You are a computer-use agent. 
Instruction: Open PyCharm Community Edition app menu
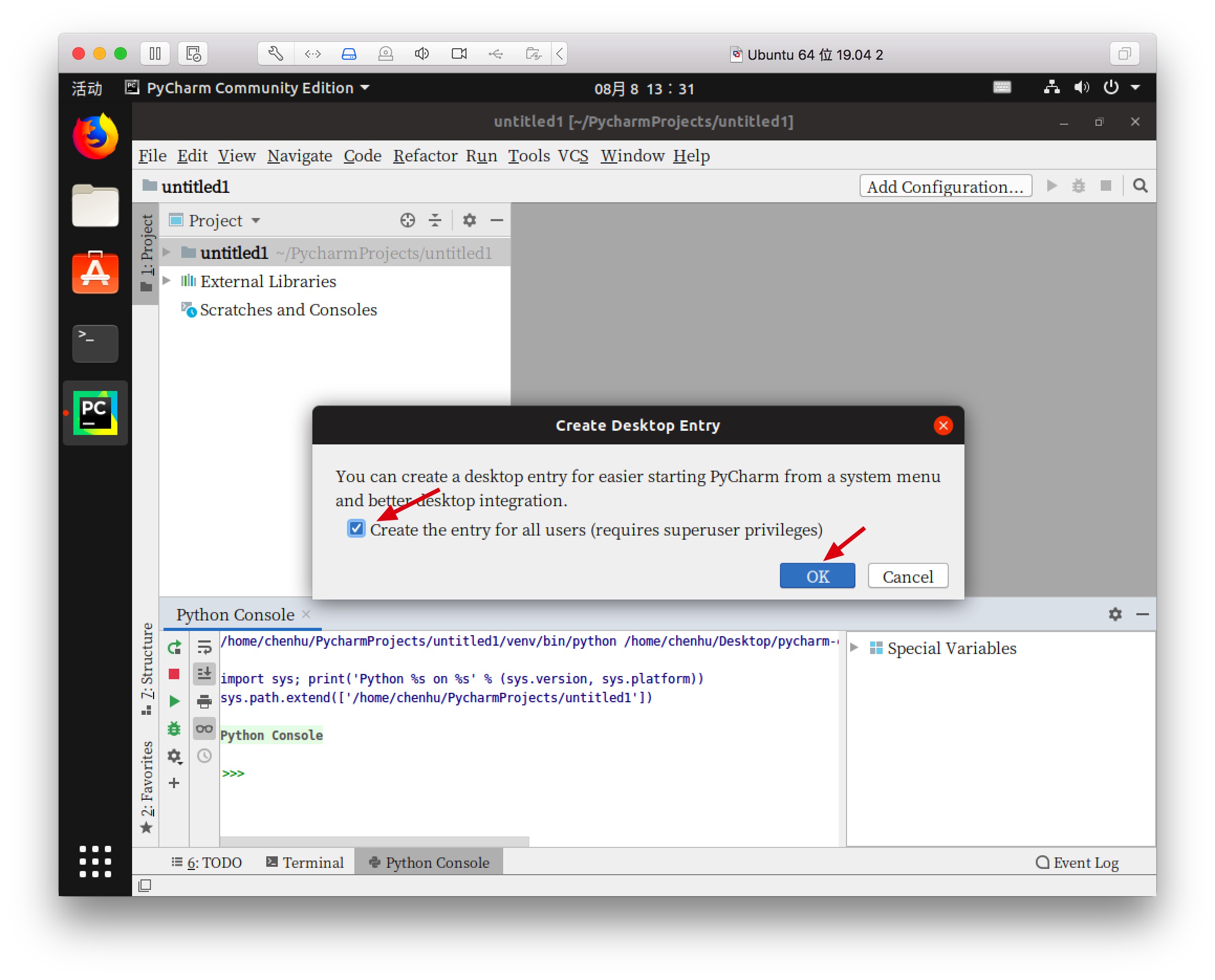(247, 88)
